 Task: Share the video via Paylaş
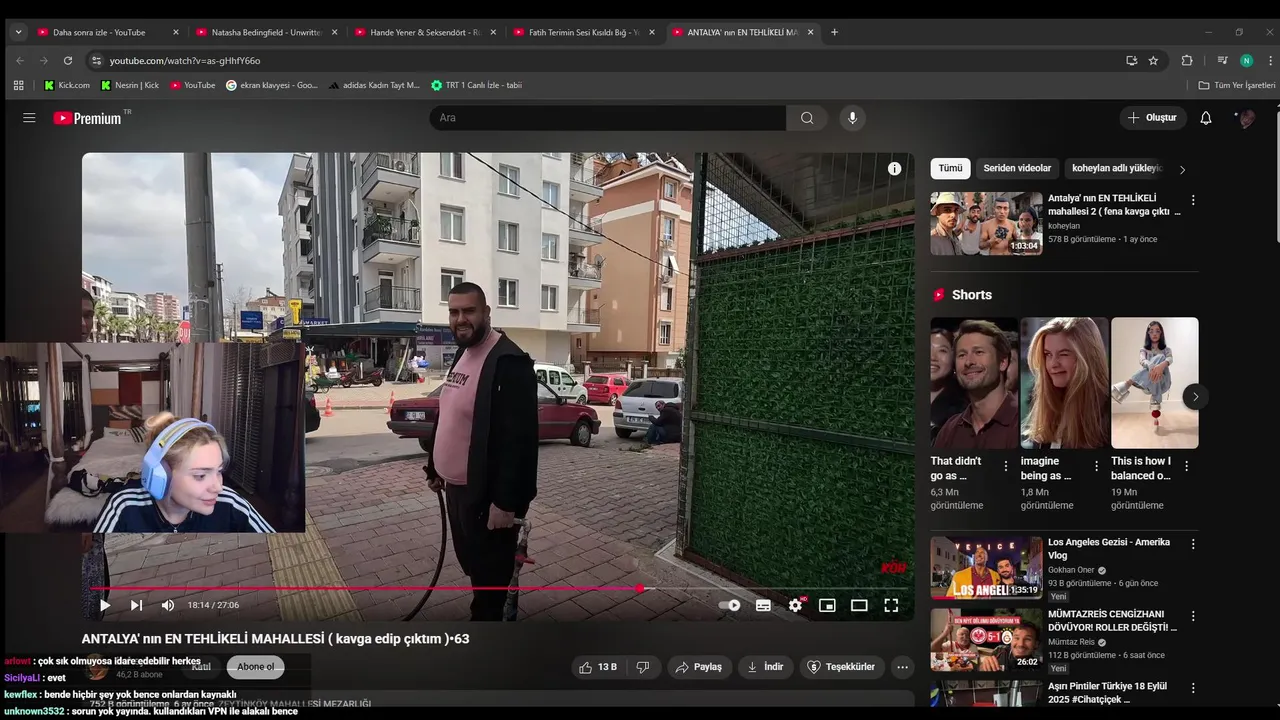[x=699, y=667]
